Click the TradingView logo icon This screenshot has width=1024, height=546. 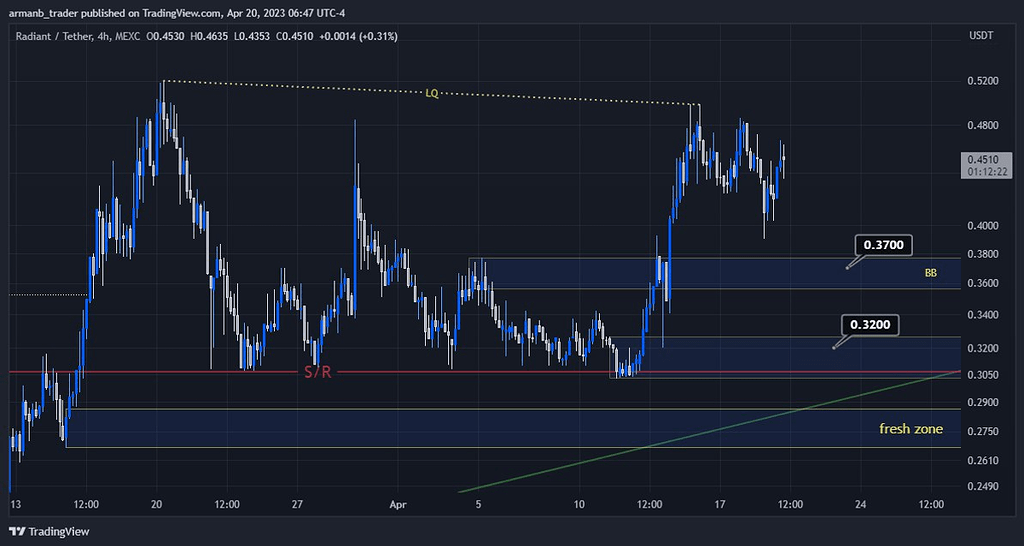point(17,531)
